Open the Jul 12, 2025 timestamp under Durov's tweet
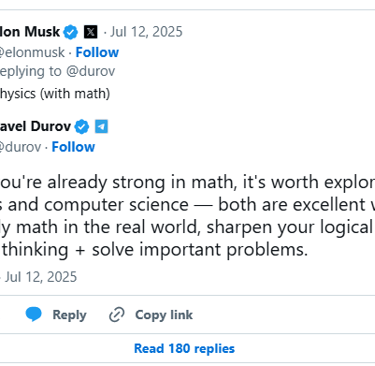Viewport: 375px width, 366px height. [41, 277]
